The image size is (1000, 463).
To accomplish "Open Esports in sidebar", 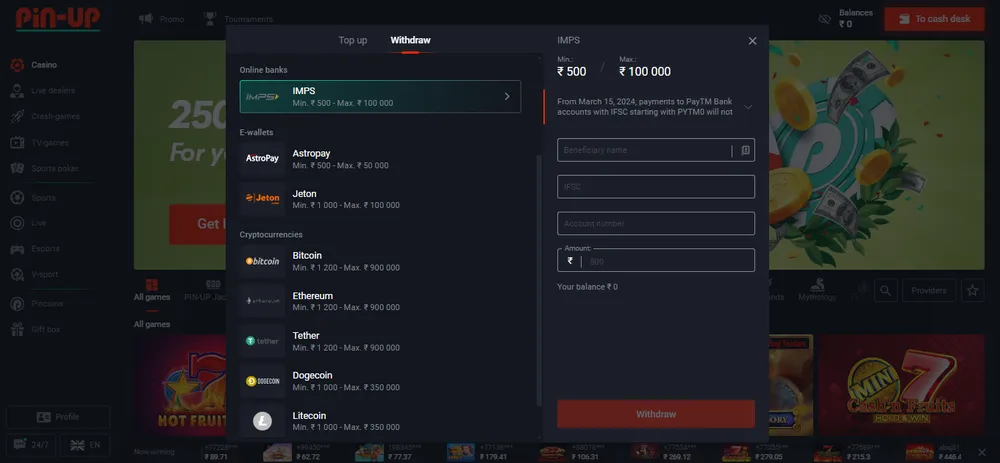I will point(35,249).
